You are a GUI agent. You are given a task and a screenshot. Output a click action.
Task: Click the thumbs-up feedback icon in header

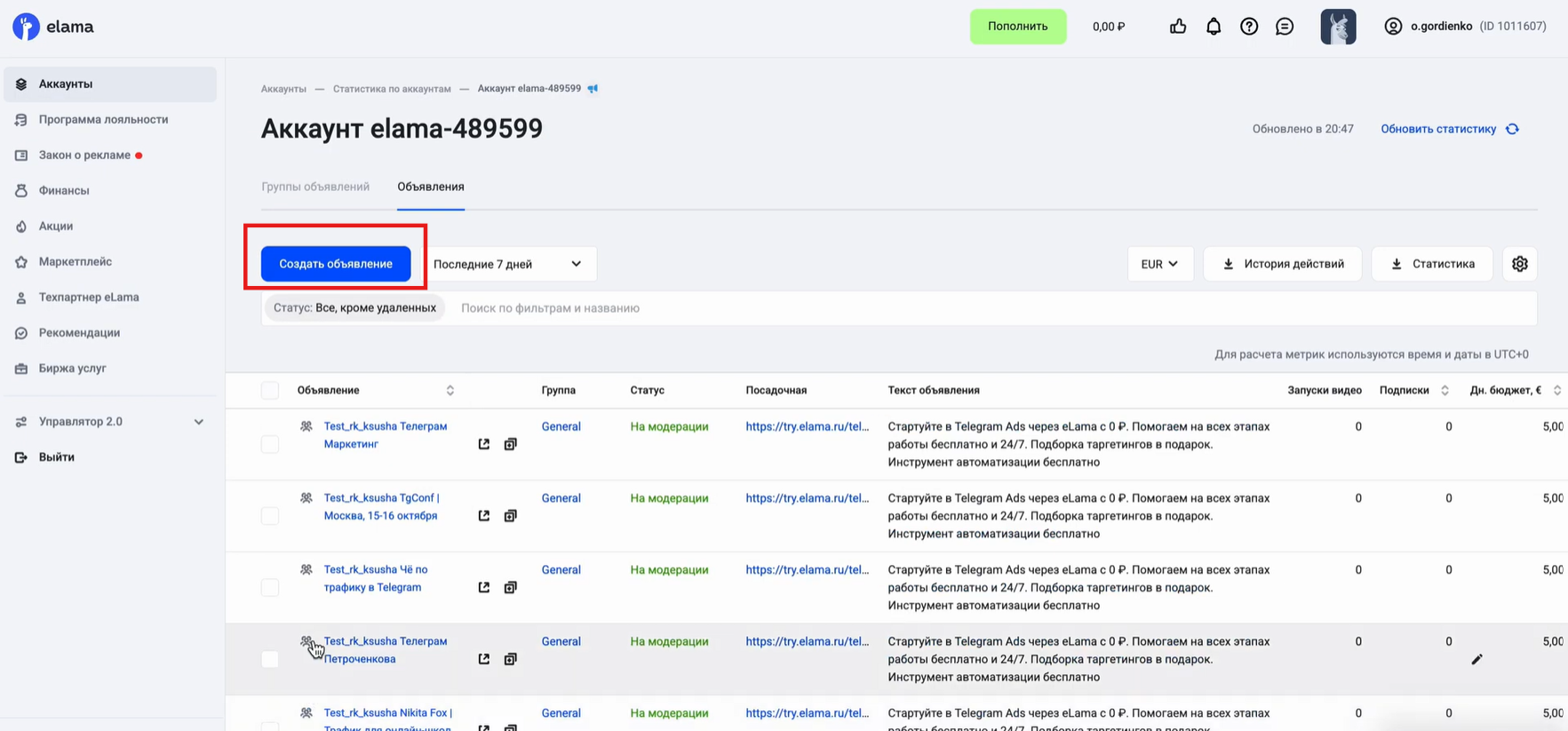click(x=1178, y=27)
